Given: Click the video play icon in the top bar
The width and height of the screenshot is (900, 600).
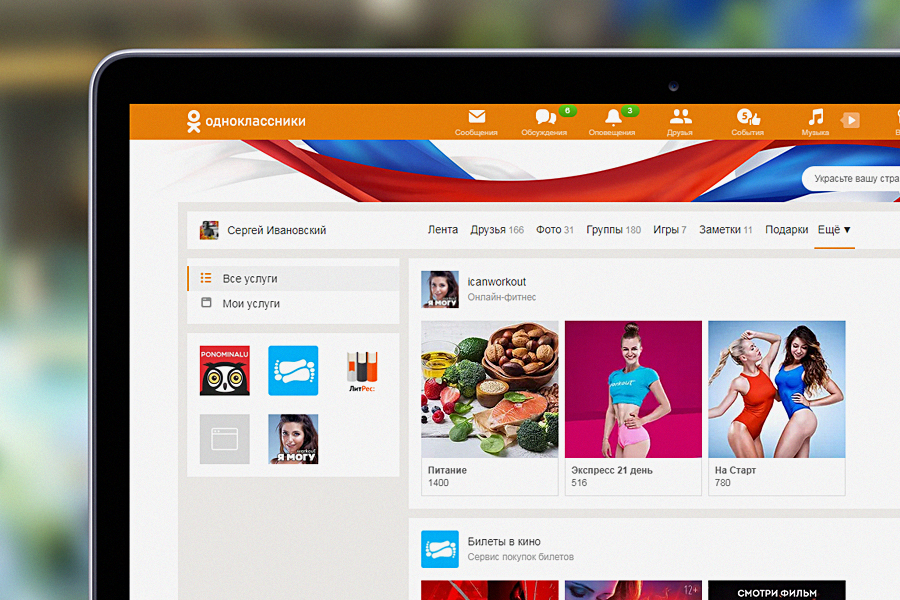Looking at the screenshot, I should point(851,120).
